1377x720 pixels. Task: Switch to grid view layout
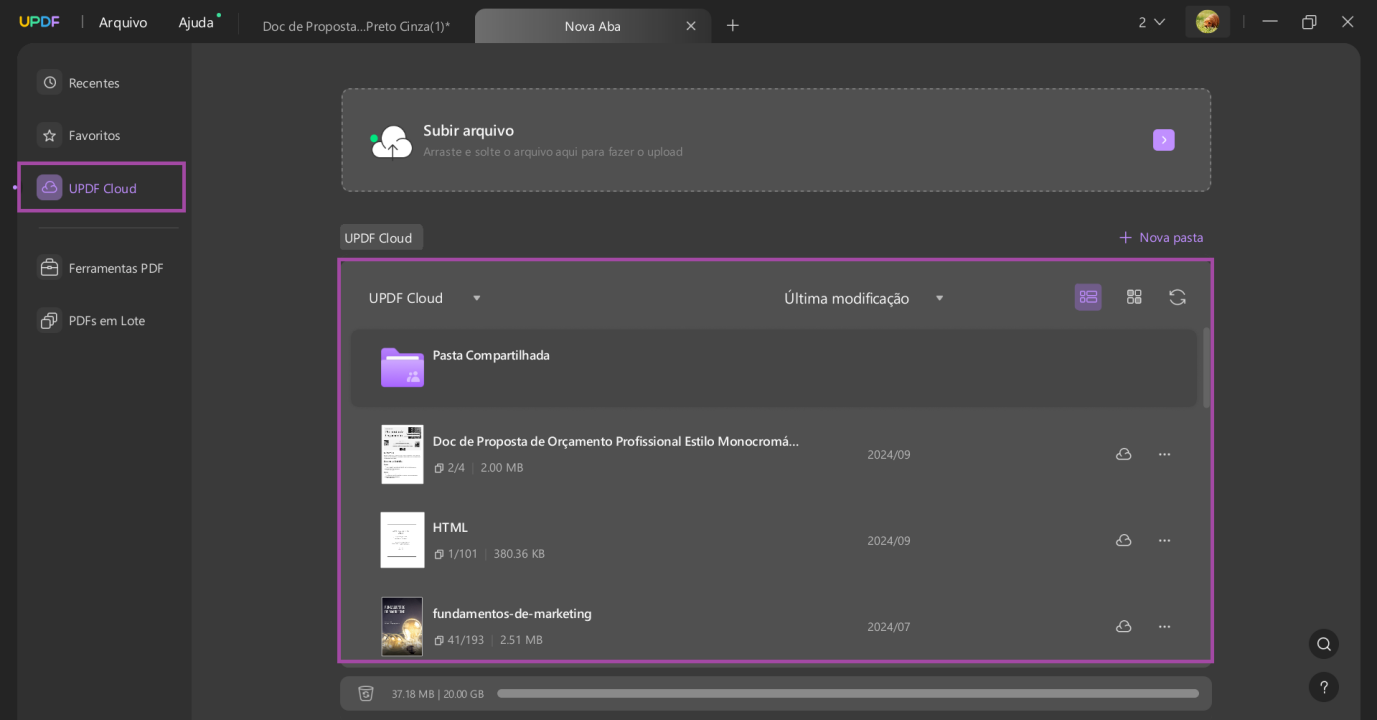(1134, 297)
